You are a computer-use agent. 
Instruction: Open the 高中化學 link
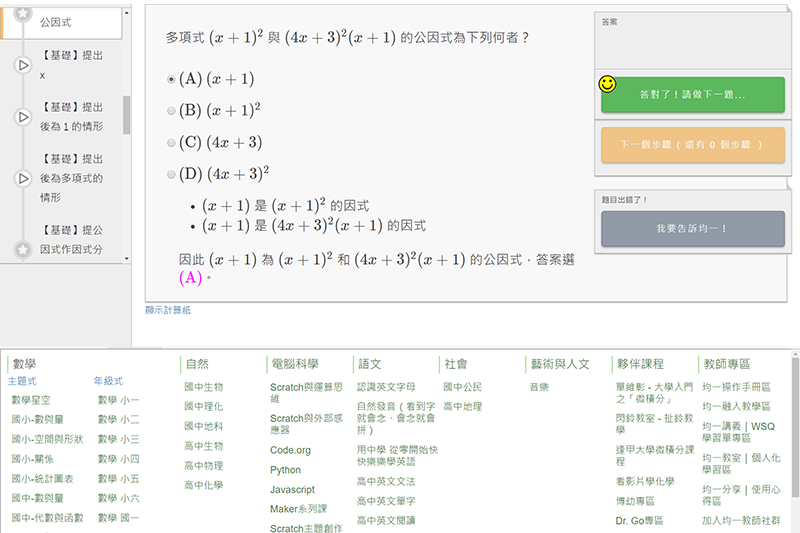click(x=204, y=486)
